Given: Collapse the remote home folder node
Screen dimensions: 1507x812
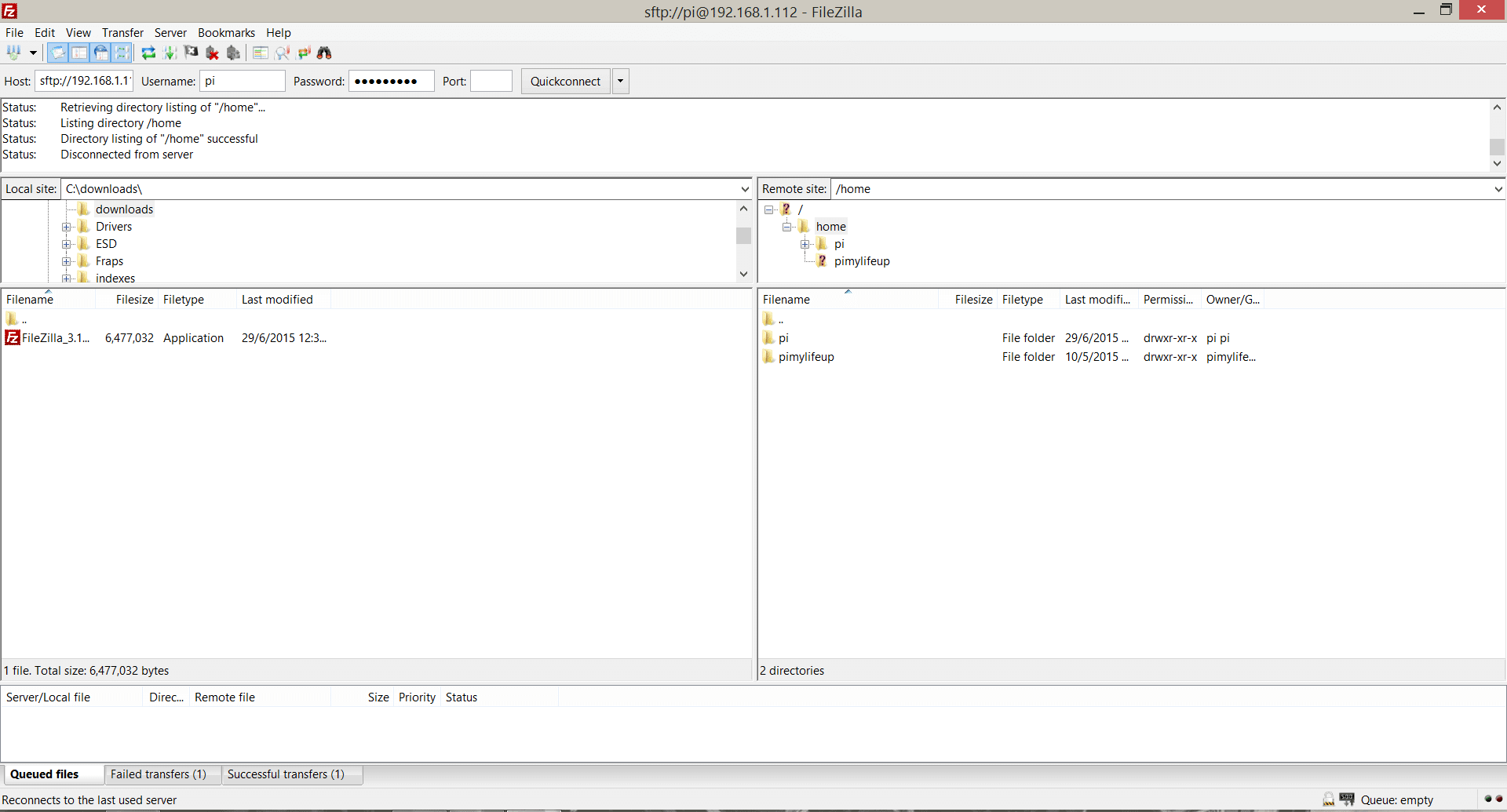Looking at the screenshot, I should [786, 227].
